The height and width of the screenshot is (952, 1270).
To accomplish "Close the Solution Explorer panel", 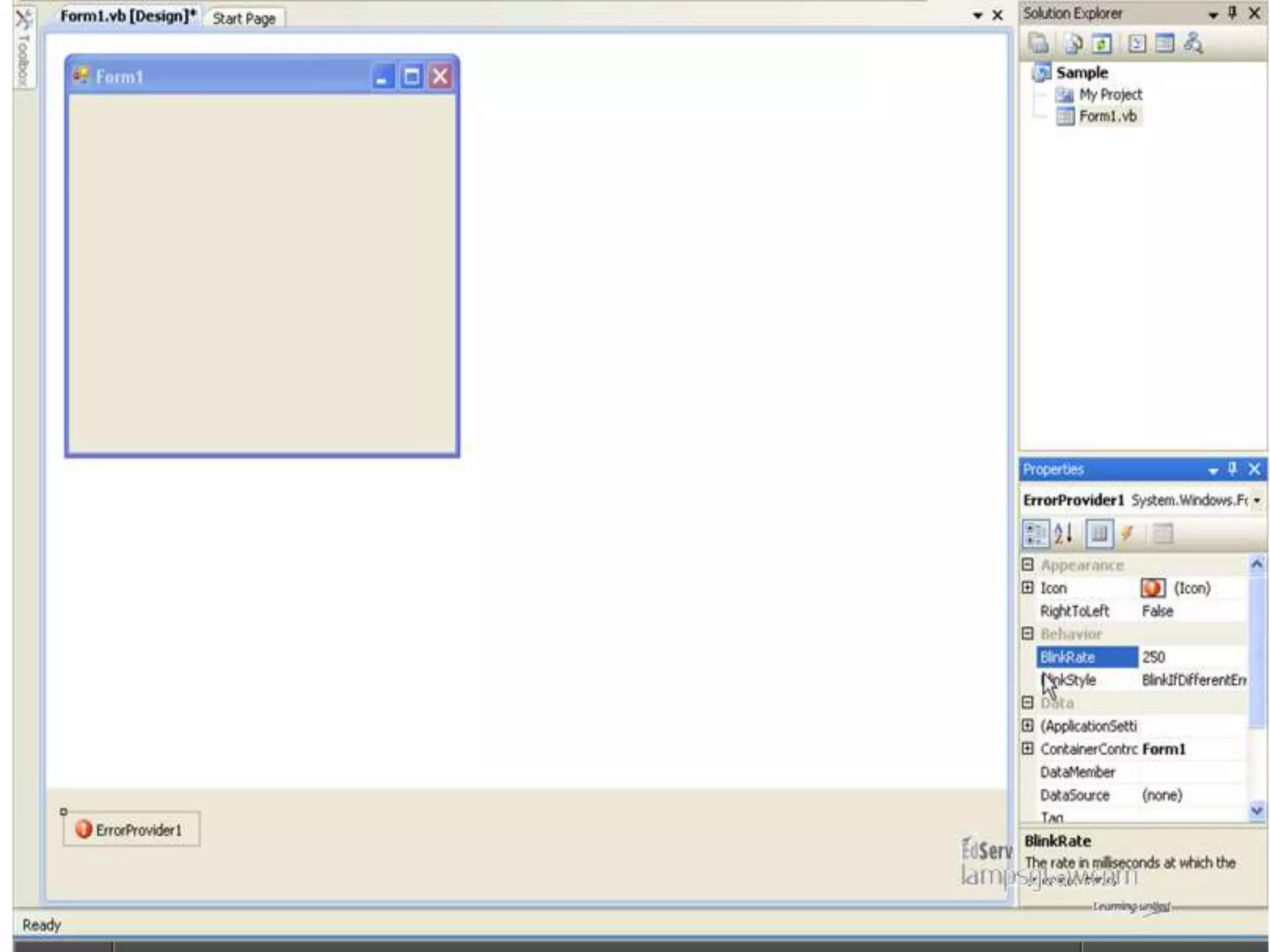I will click(1254, 13).
